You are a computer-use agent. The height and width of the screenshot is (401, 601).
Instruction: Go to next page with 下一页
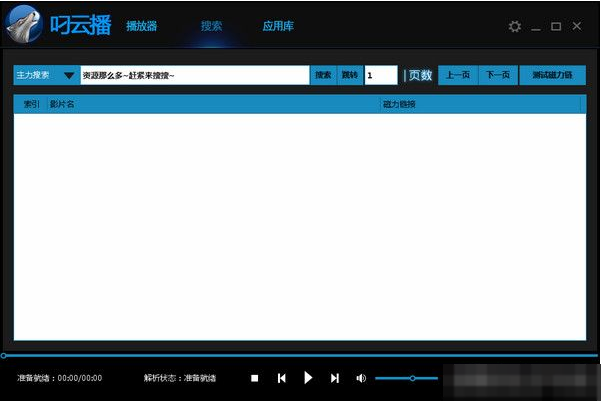(497, 75)
